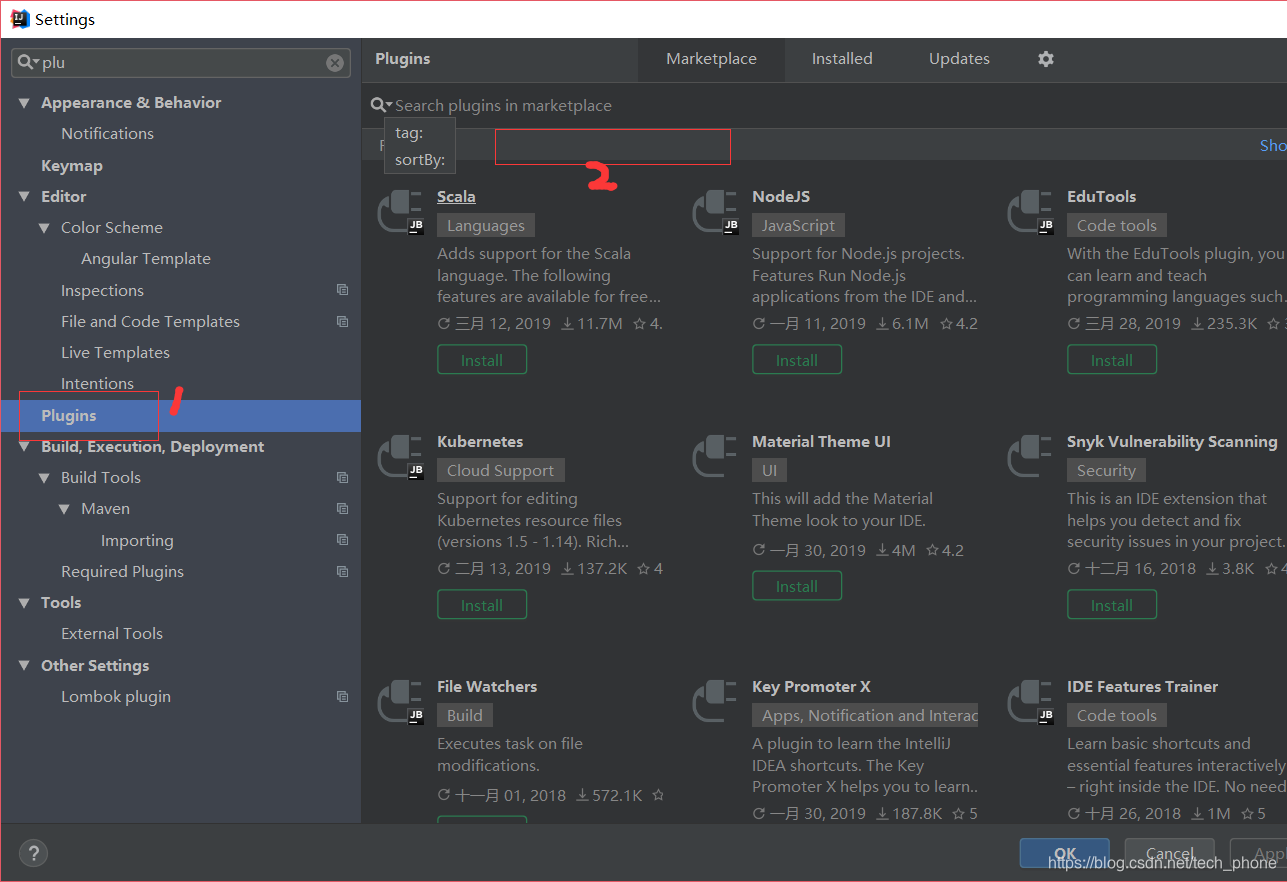
Task: Click the NodeJS plugin icon
Action: pyautogui.click(x=715, y=213)
